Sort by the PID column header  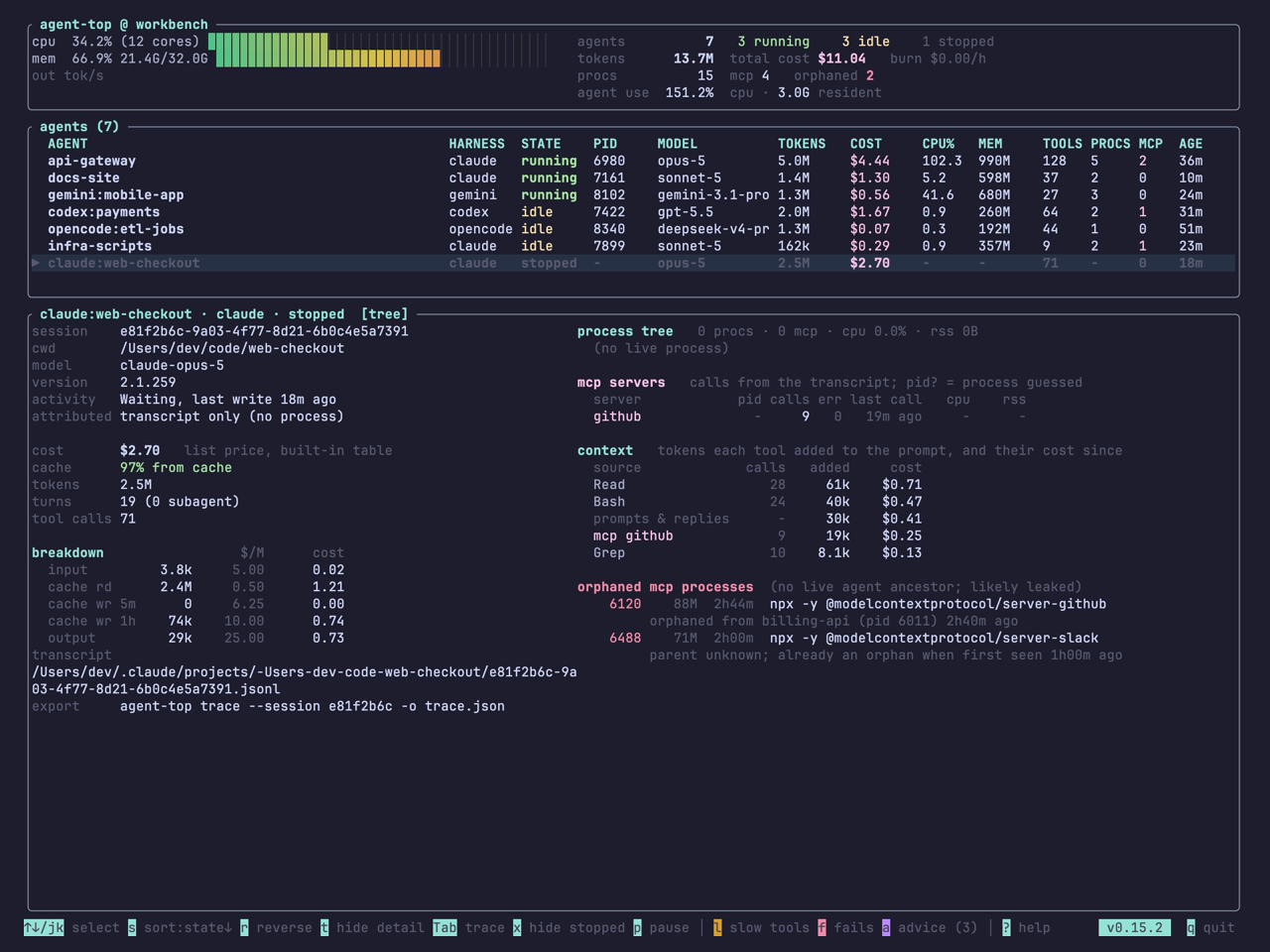point(605,144)
